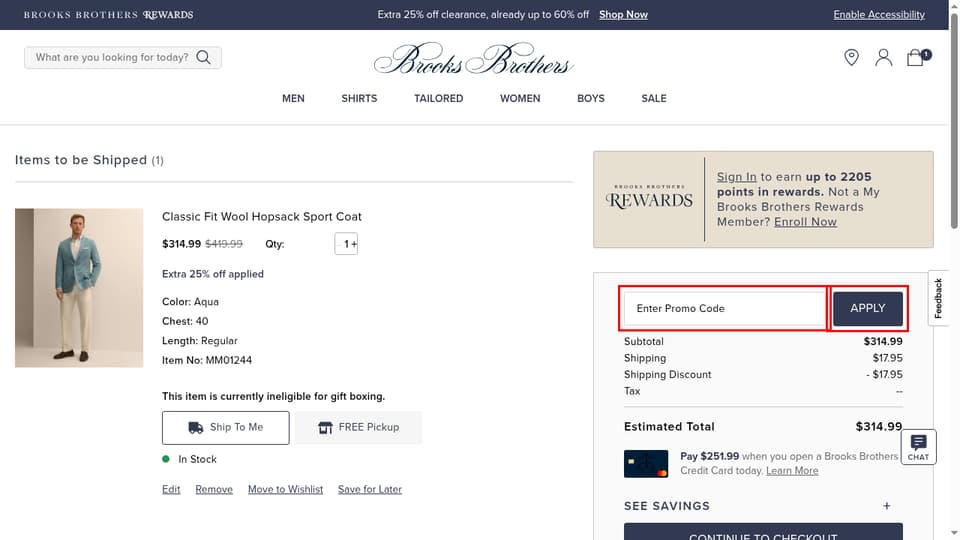Click the Shop Now clearance link
Image resolution: width=960 pixels, height=540 pixels.
[623, 15]
